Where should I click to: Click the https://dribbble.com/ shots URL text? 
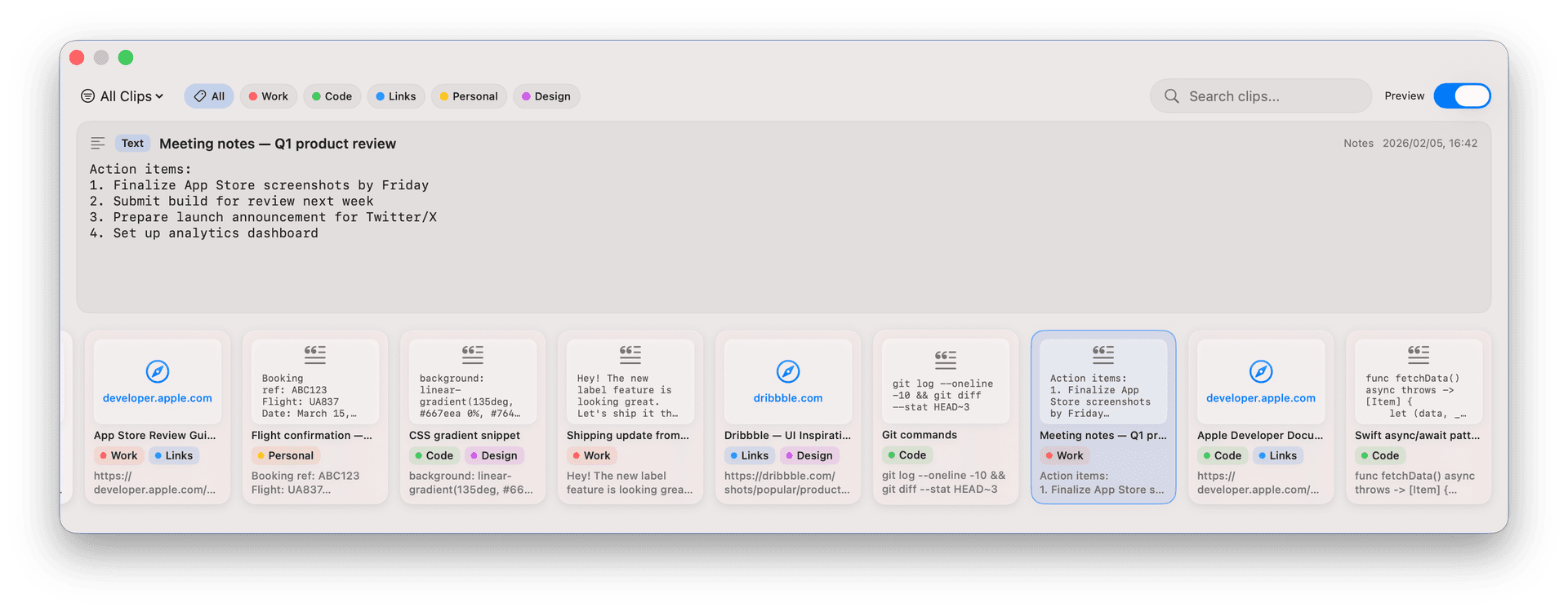[786, 483]
